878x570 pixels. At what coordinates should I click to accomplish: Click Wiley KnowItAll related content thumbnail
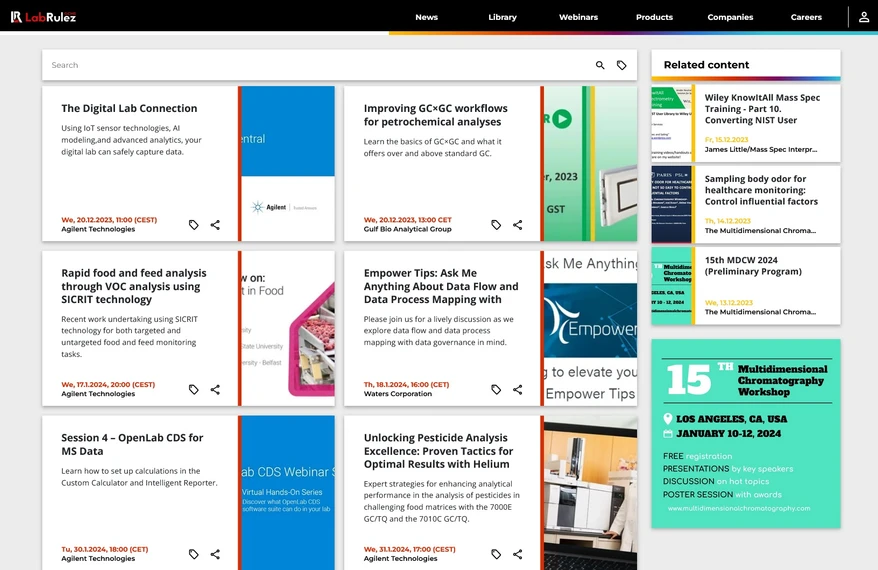(671, 123)
